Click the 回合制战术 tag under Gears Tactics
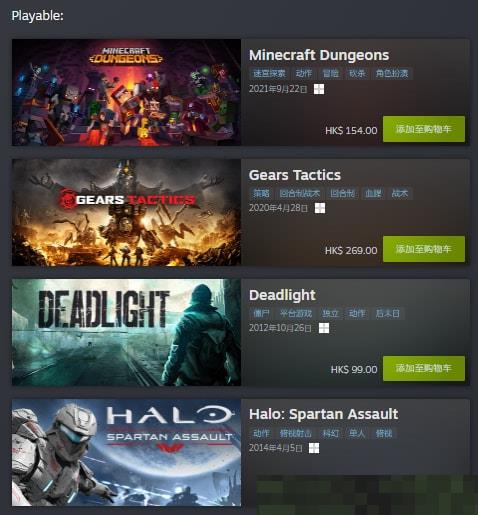 click(300, 193)
